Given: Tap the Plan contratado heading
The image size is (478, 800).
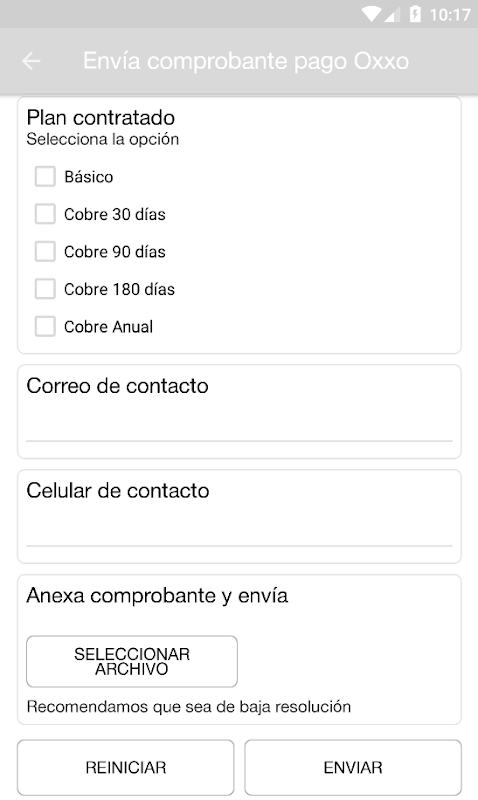Looking at the screenshot, I should click(100, 118).
